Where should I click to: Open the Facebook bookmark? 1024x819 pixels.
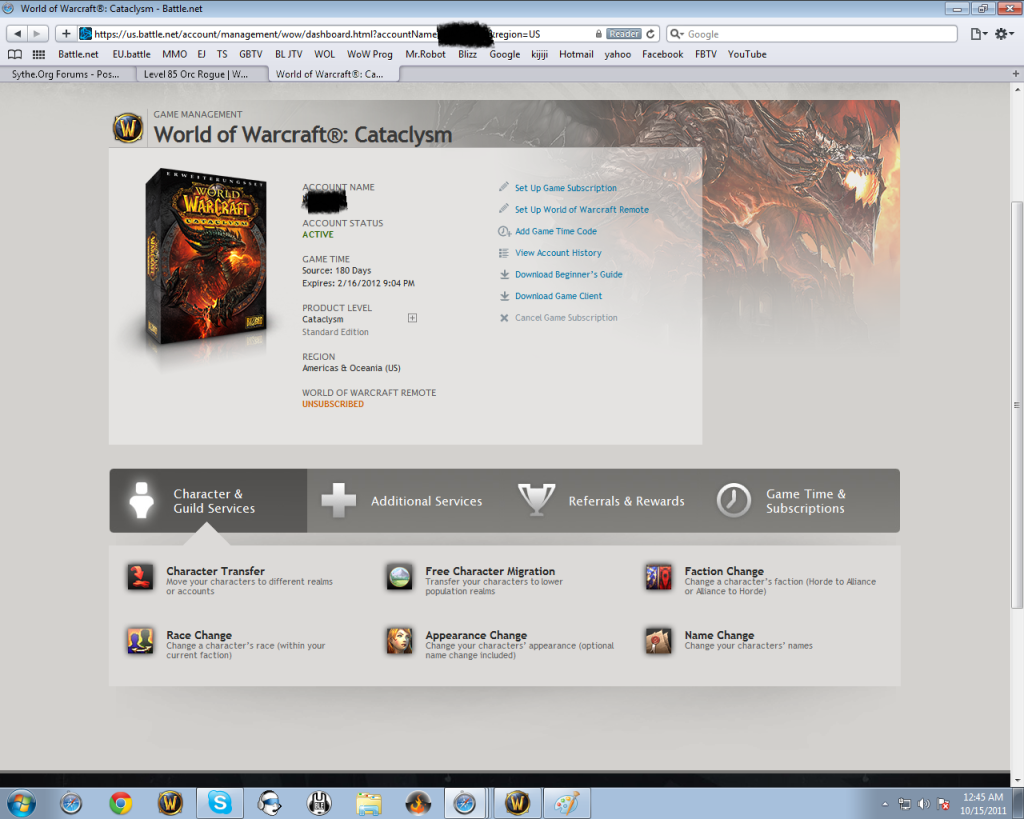coord(662,54)
